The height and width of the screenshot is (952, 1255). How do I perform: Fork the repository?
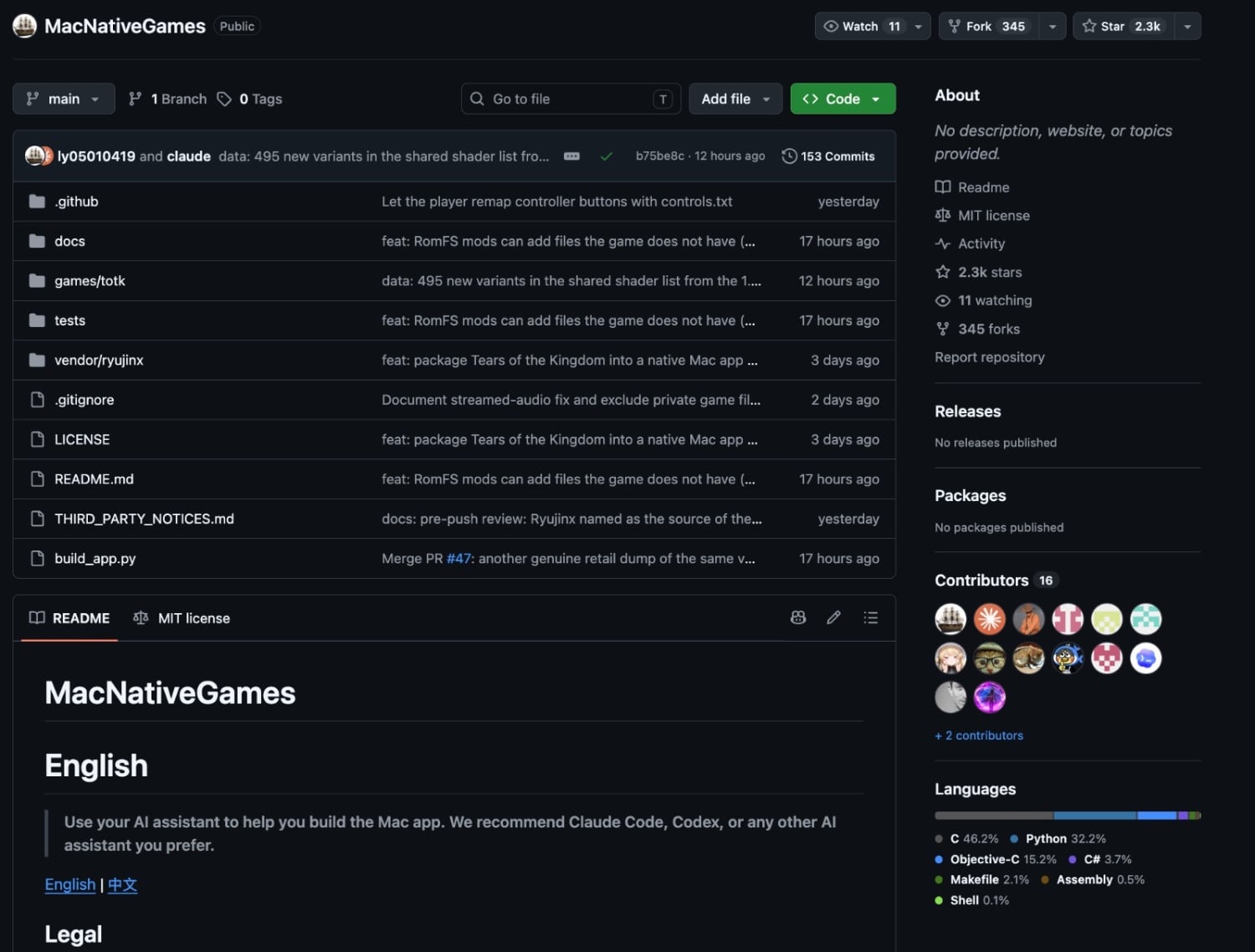(988, 26)
